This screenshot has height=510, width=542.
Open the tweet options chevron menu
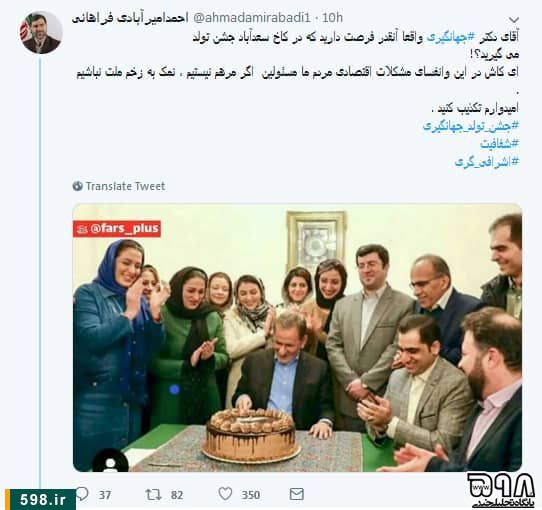tap(514, 20)
